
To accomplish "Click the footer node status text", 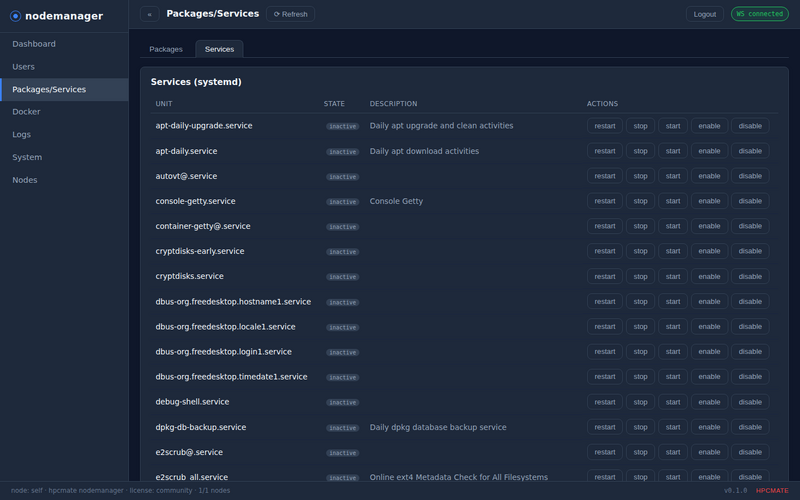I will (120, 491).
